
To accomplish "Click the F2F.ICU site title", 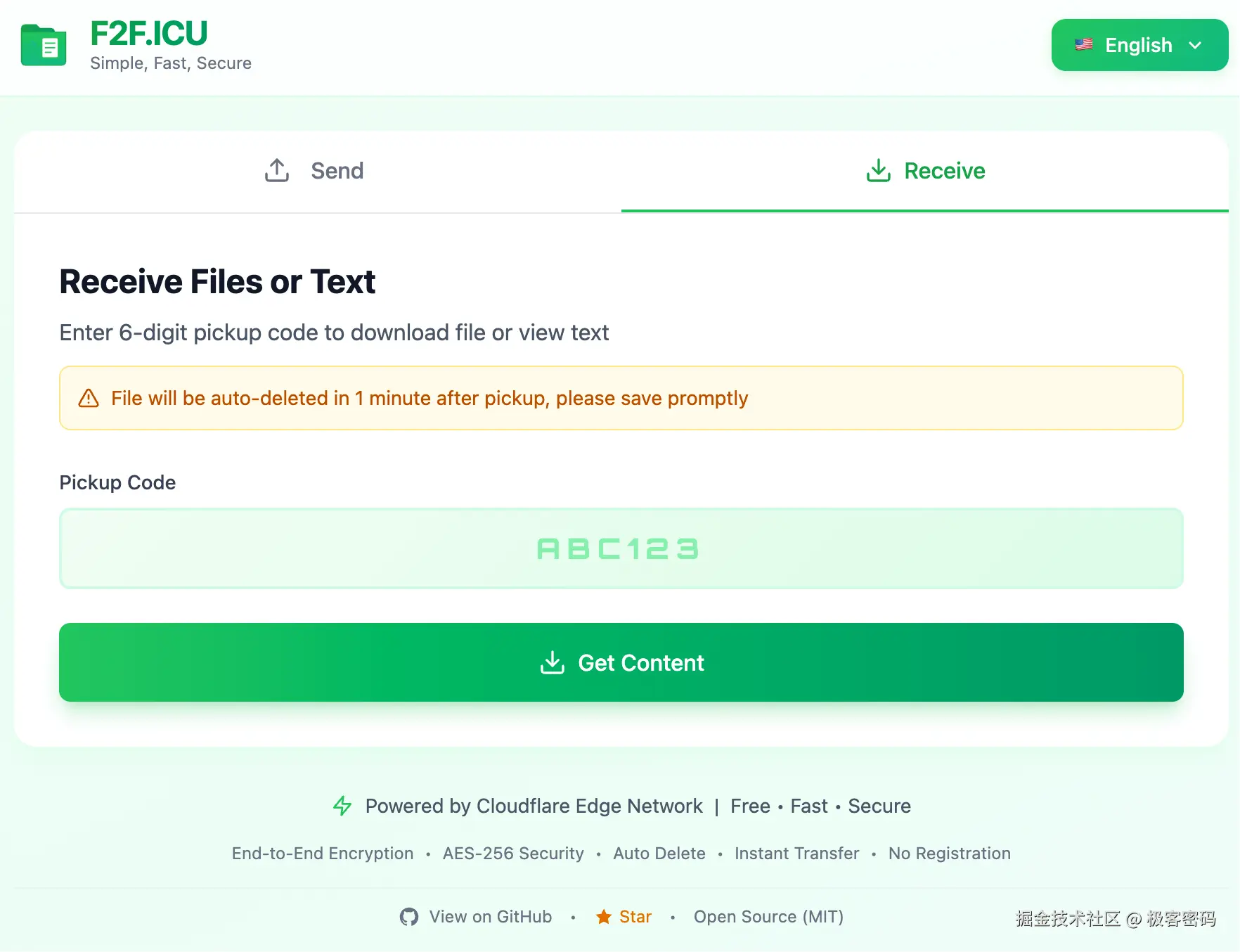I will (149, 33).
